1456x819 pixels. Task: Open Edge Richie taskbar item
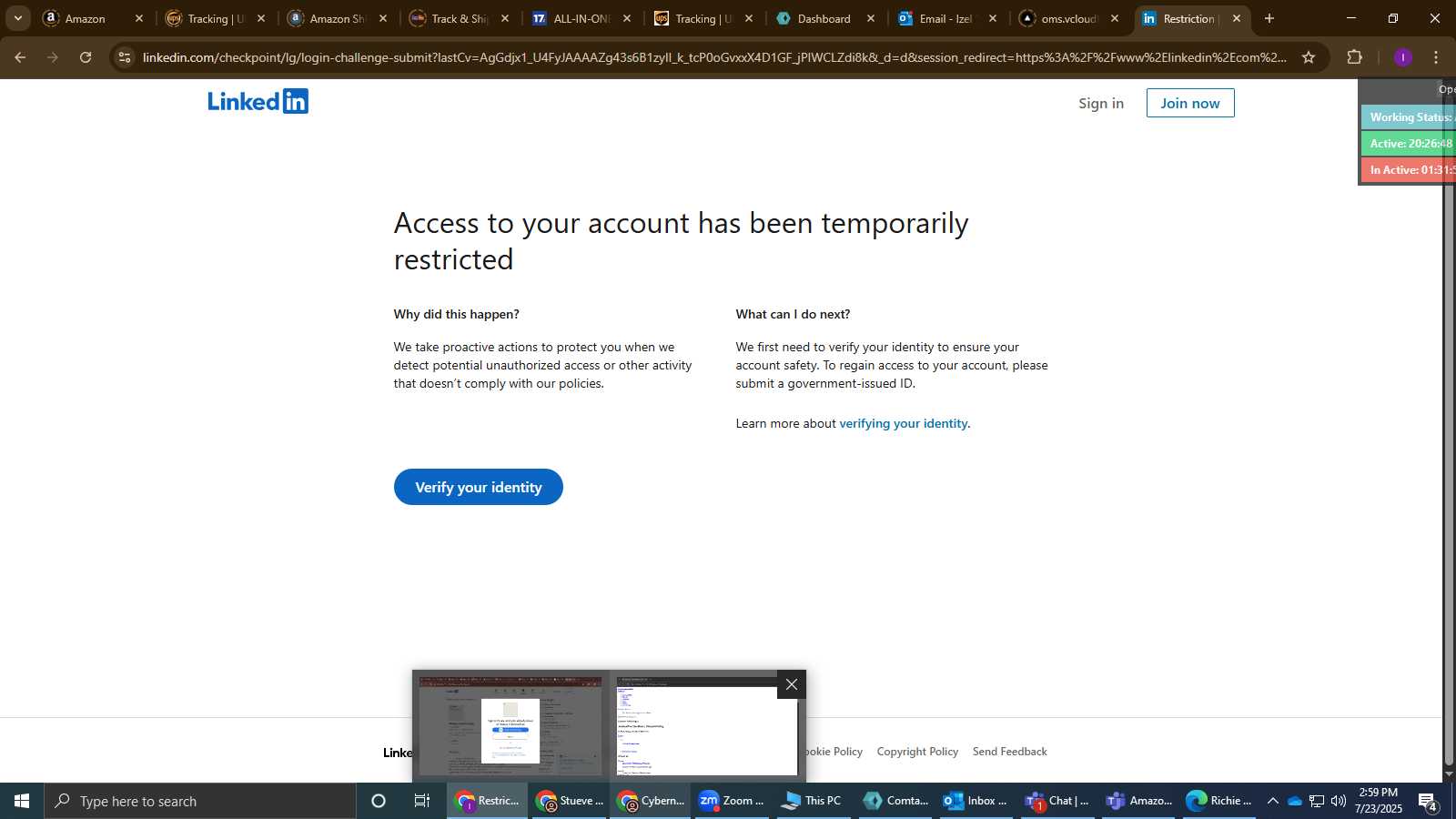pyautogui.click(x=1219, y=801)
